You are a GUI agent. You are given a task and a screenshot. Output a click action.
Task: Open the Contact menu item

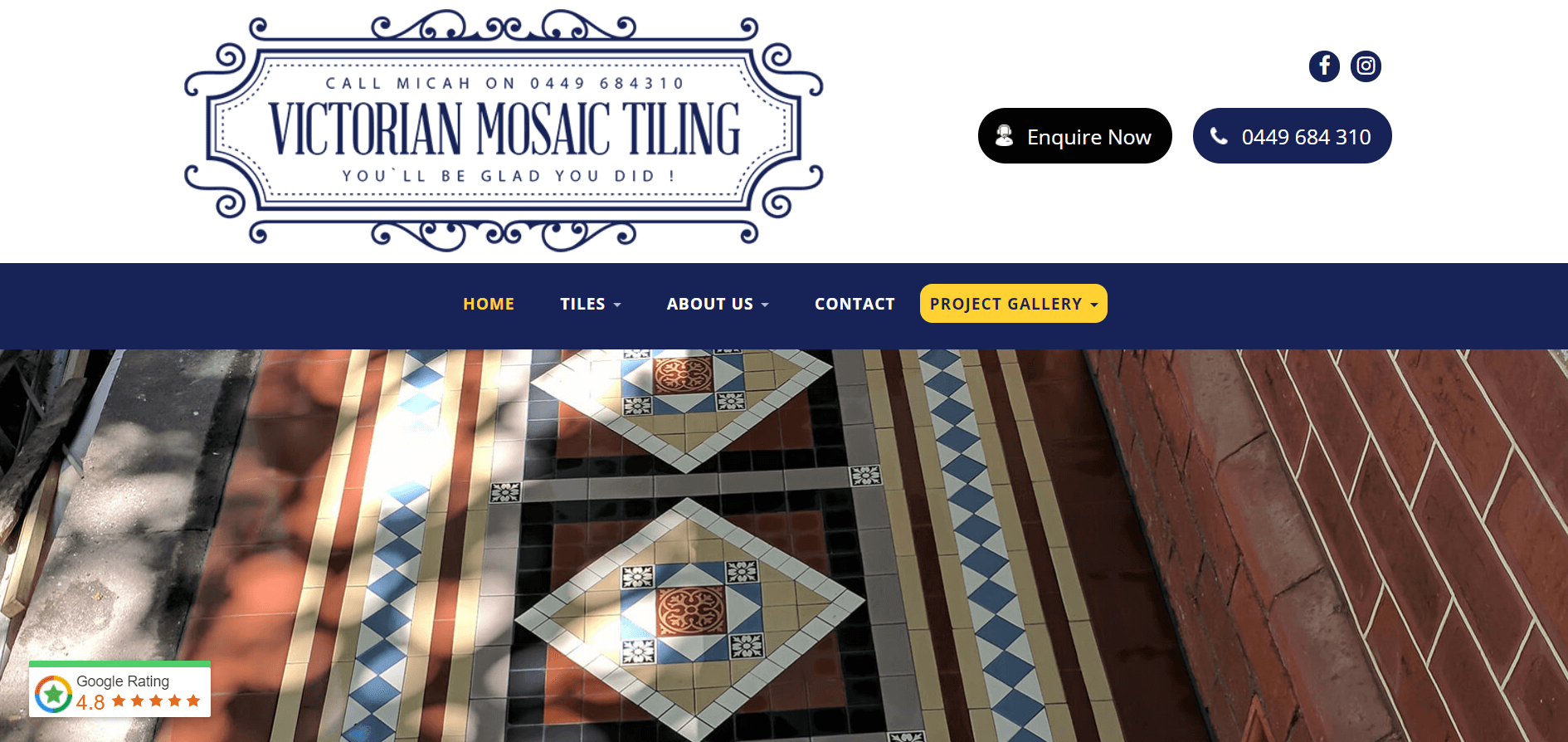[x=855, y=304]
